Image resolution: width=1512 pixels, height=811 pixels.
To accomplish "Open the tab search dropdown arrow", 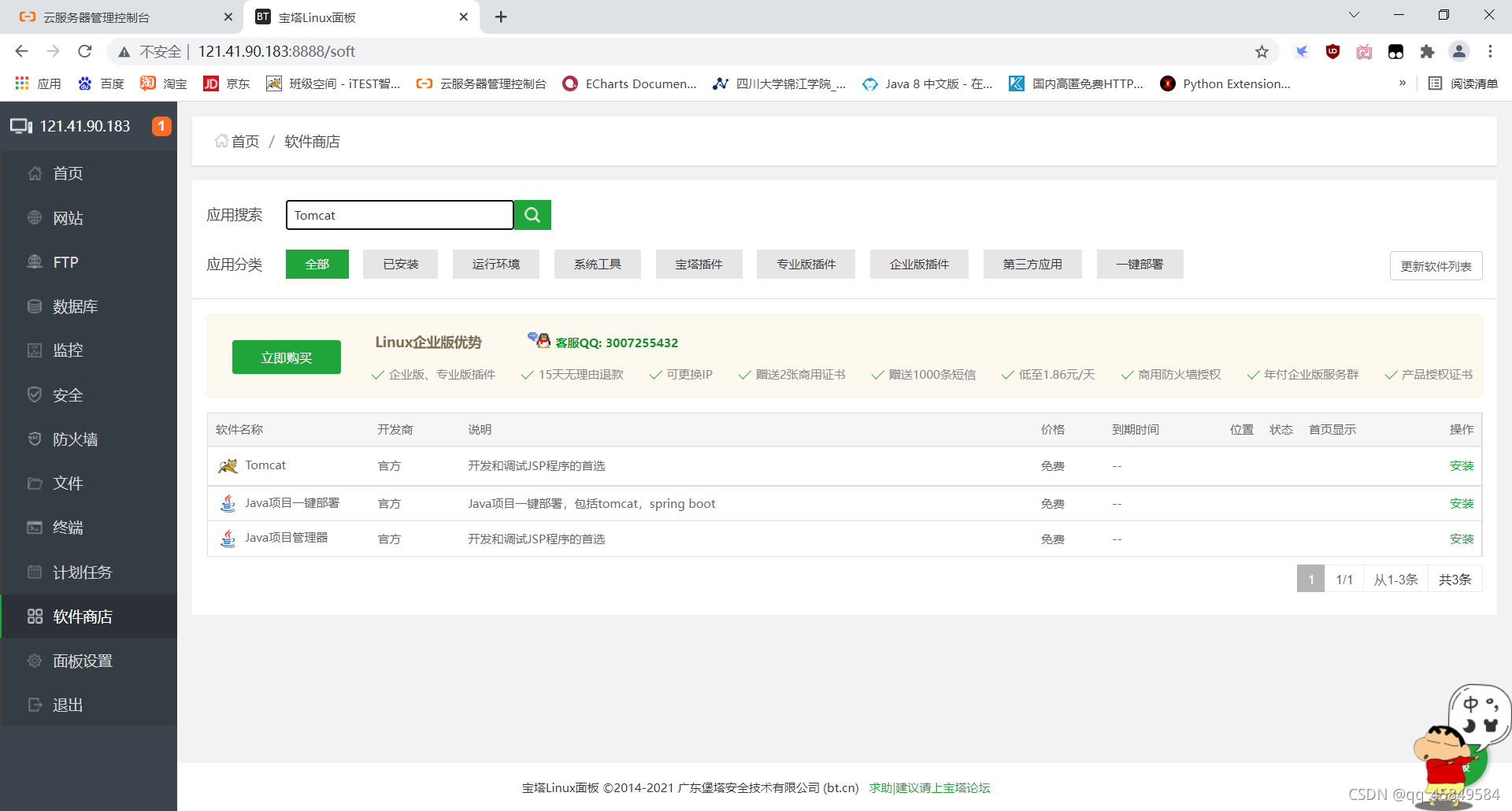I will [1354, 15].
